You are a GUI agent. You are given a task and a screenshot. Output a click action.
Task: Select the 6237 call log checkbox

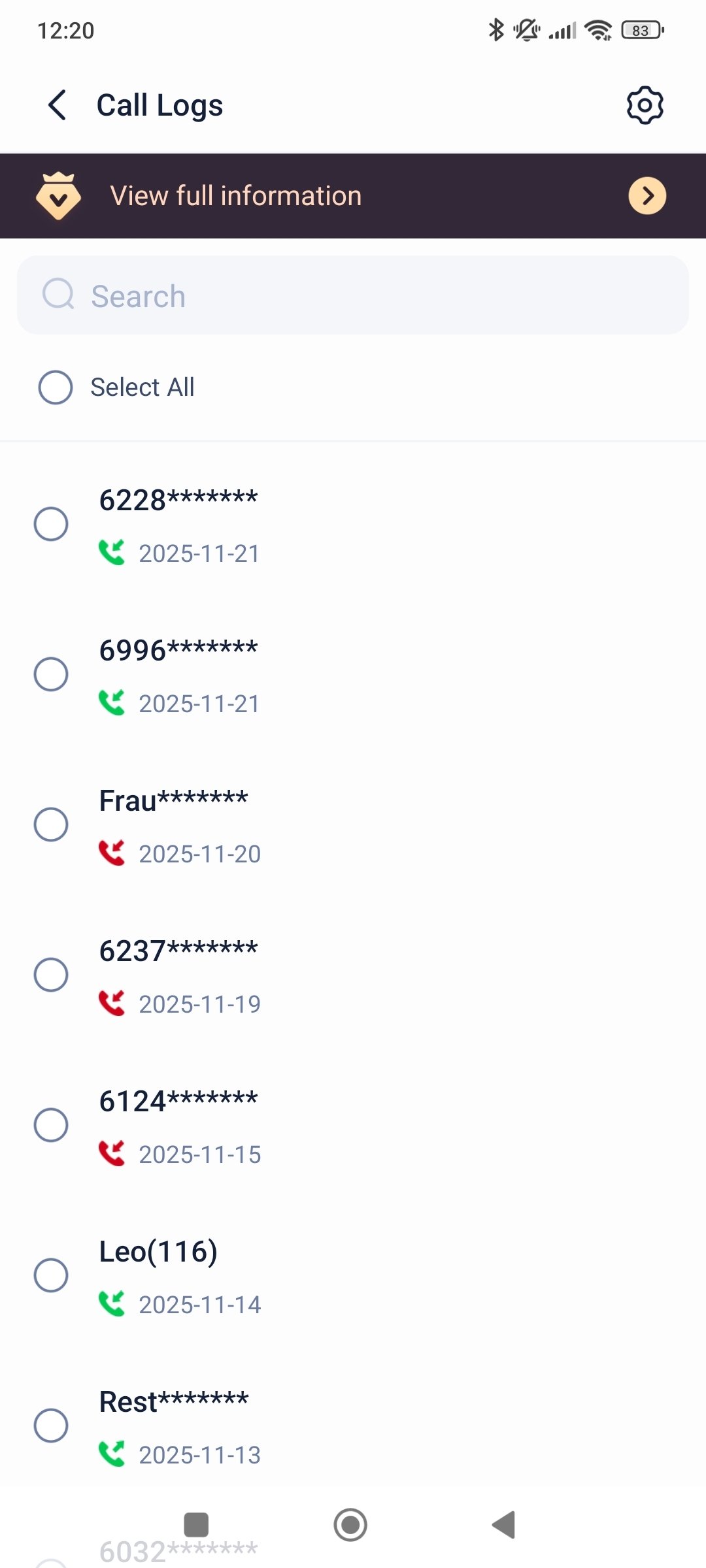click(51, 975)
